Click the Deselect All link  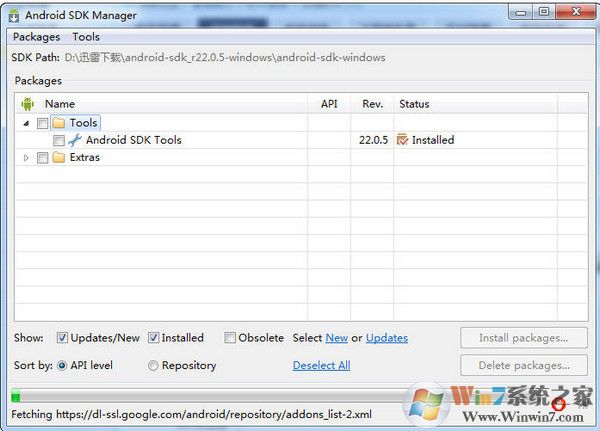coord(321,366)
